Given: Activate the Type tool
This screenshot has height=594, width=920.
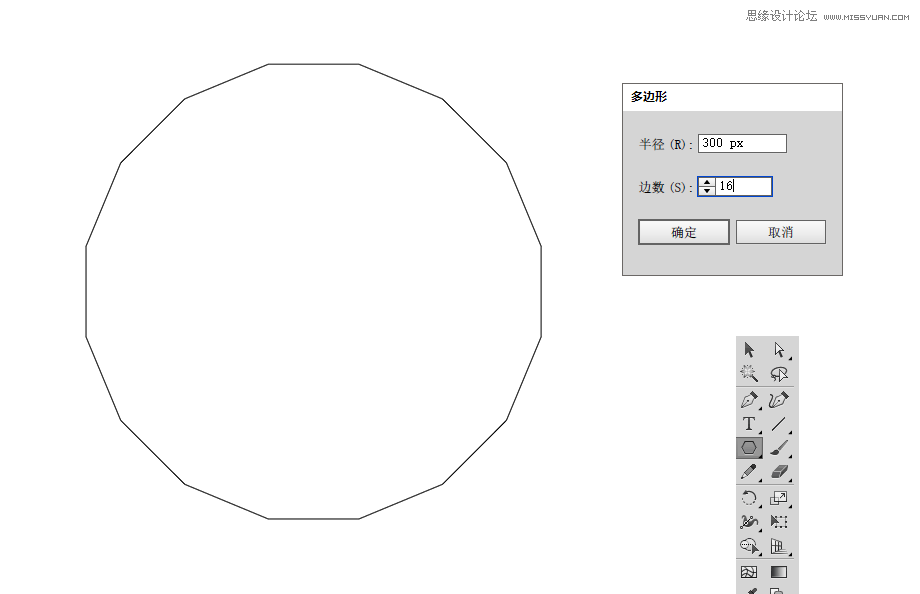Looking at the screenshot, I should pos(750,424).
